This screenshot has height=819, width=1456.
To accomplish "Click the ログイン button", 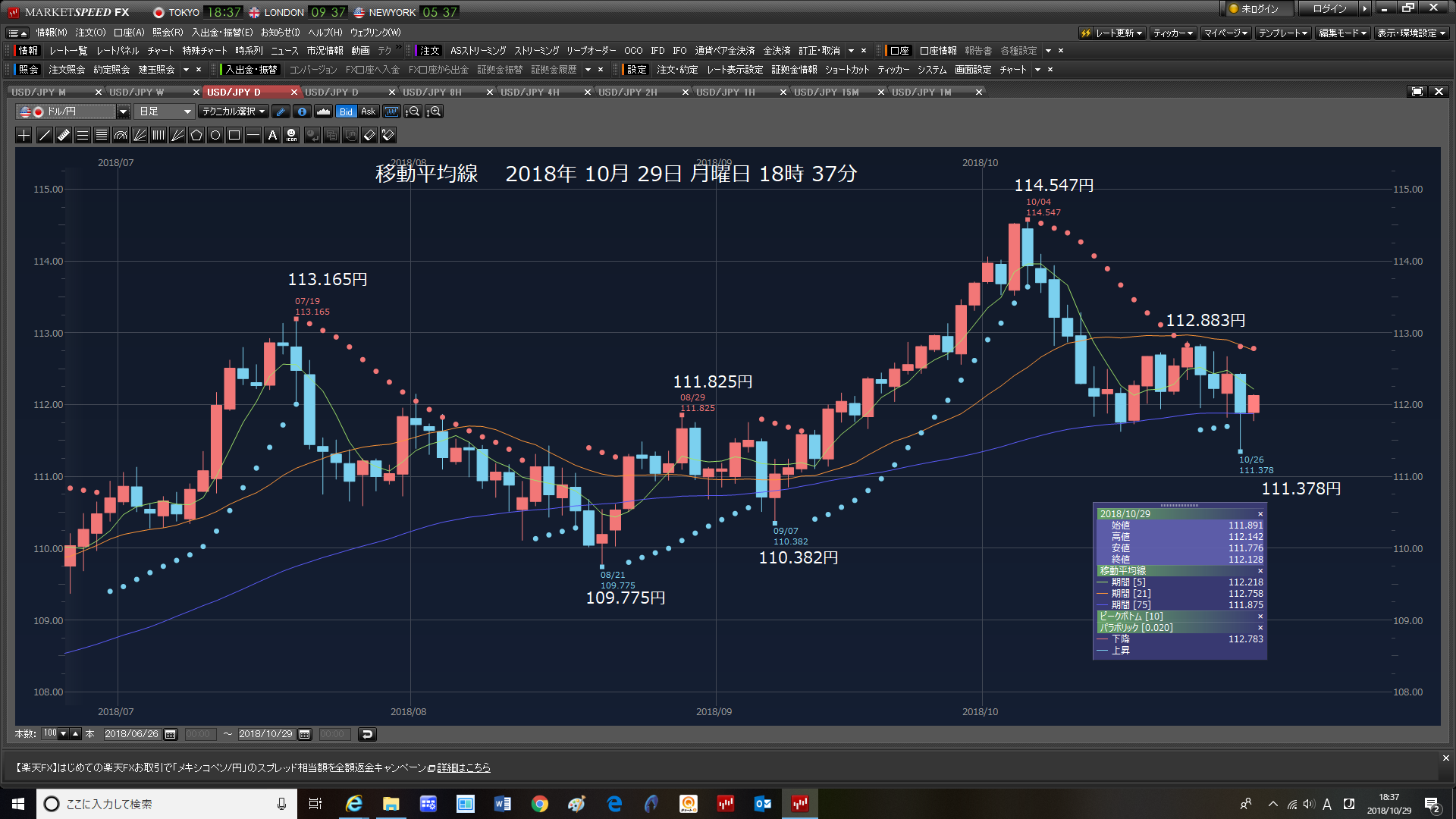I will coord(1329,9).
